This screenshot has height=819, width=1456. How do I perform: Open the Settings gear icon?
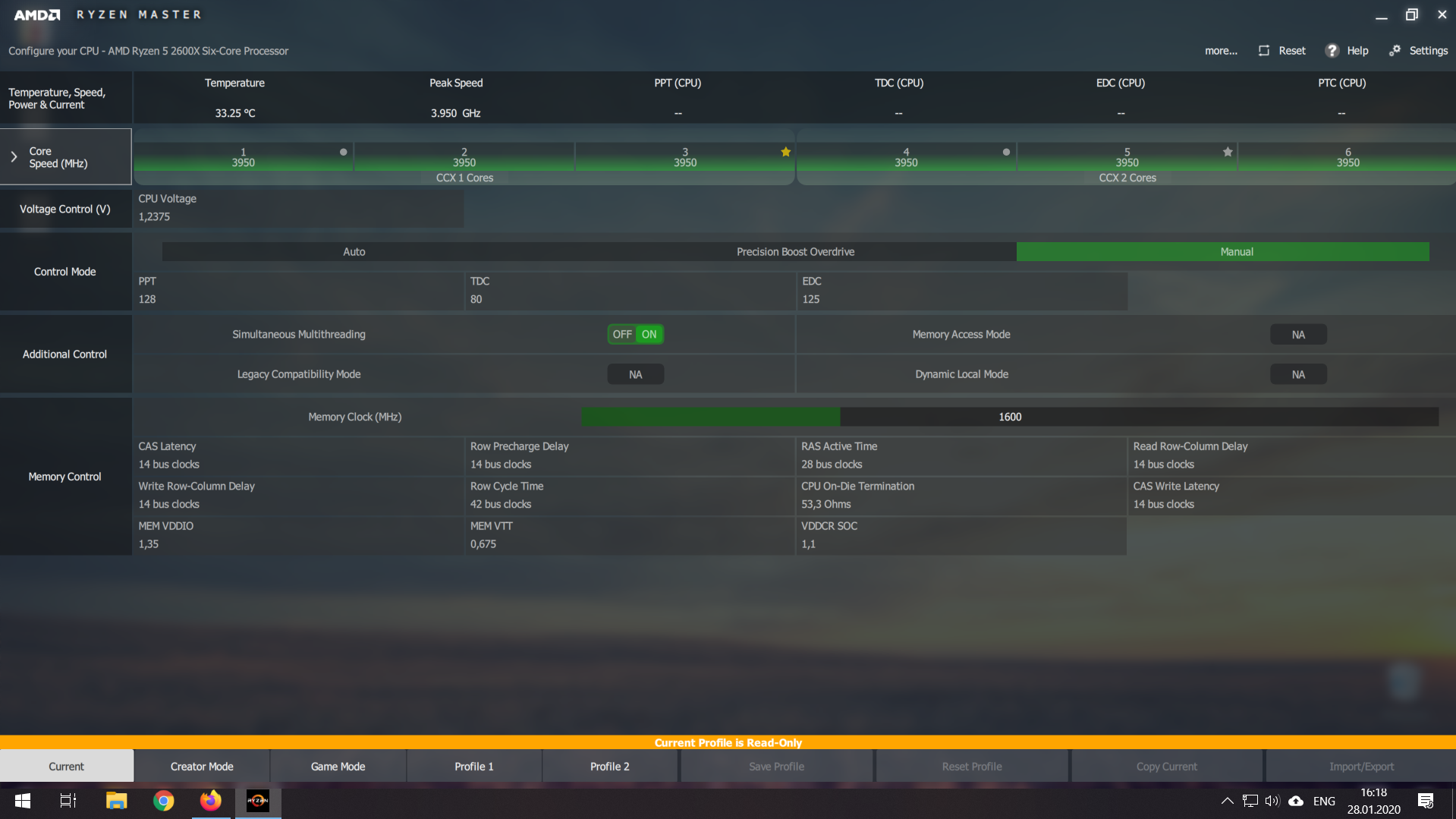1395,51
